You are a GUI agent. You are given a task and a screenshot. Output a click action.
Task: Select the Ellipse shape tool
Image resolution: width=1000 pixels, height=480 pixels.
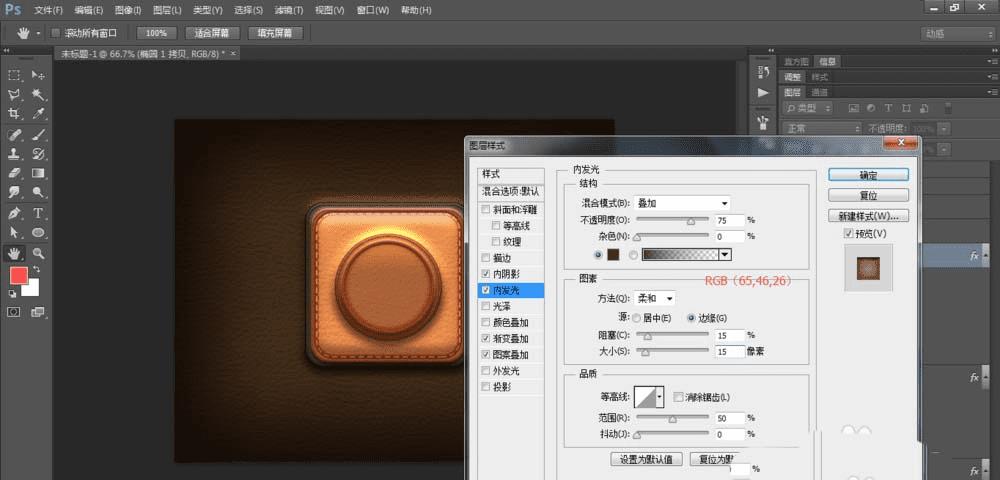click(x=38, y=232)
